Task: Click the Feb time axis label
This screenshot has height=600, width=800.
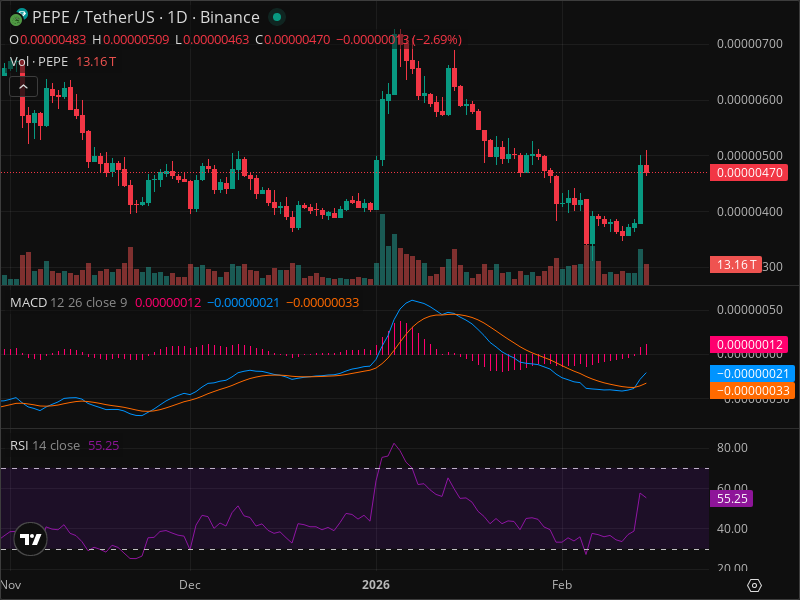Action: [562, 585]
